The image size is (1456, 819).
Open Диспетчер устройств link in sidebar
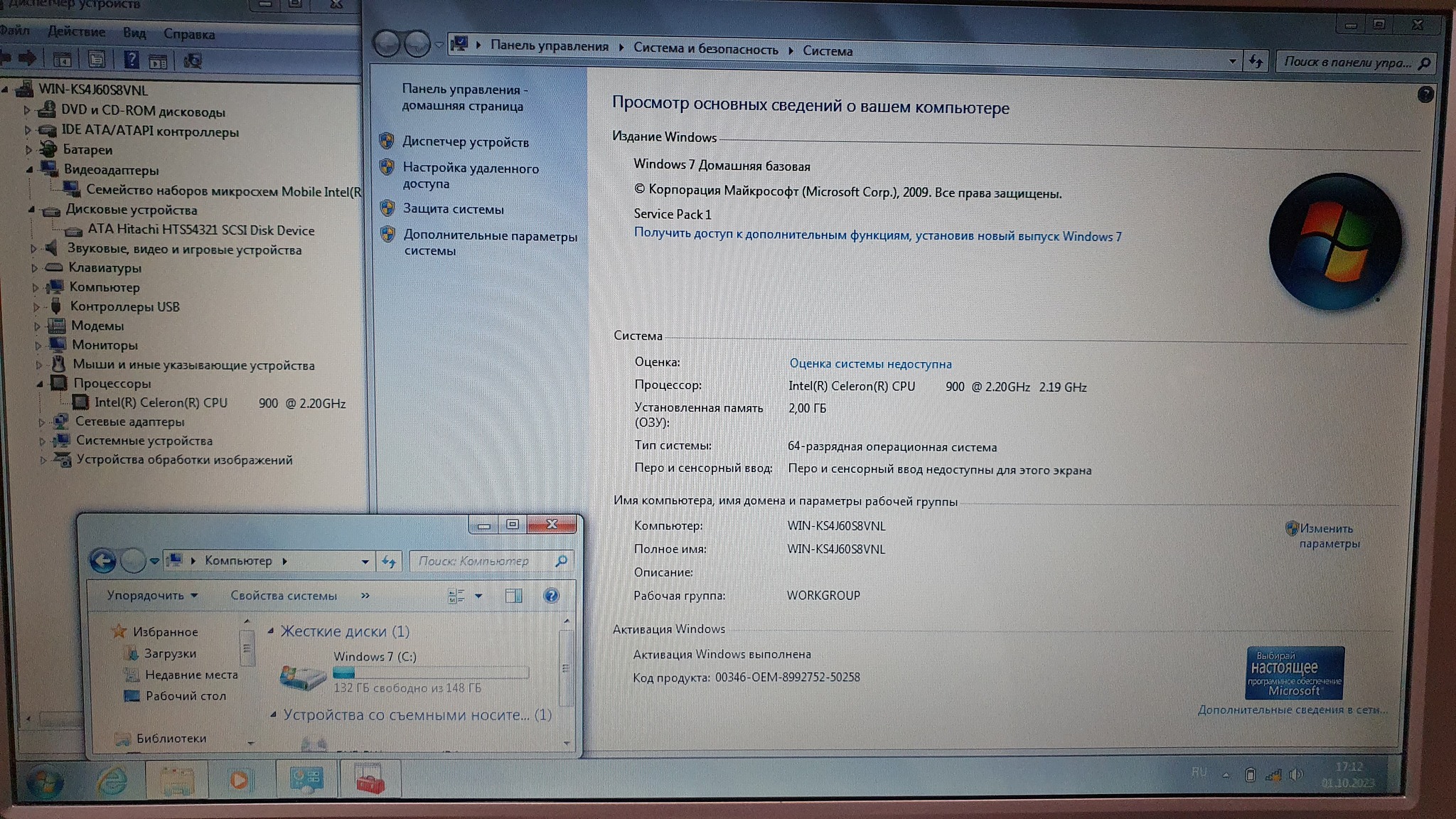(x=465, y=141)
